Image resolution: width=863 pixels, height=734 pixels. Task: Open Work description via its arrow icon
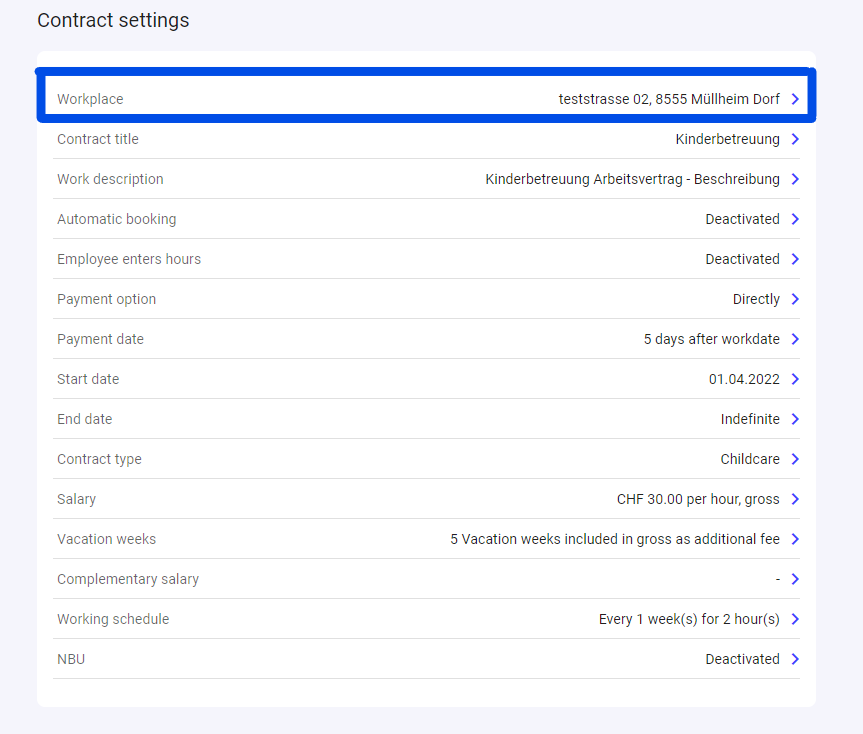pyautogui.click(x=795, y=179)
